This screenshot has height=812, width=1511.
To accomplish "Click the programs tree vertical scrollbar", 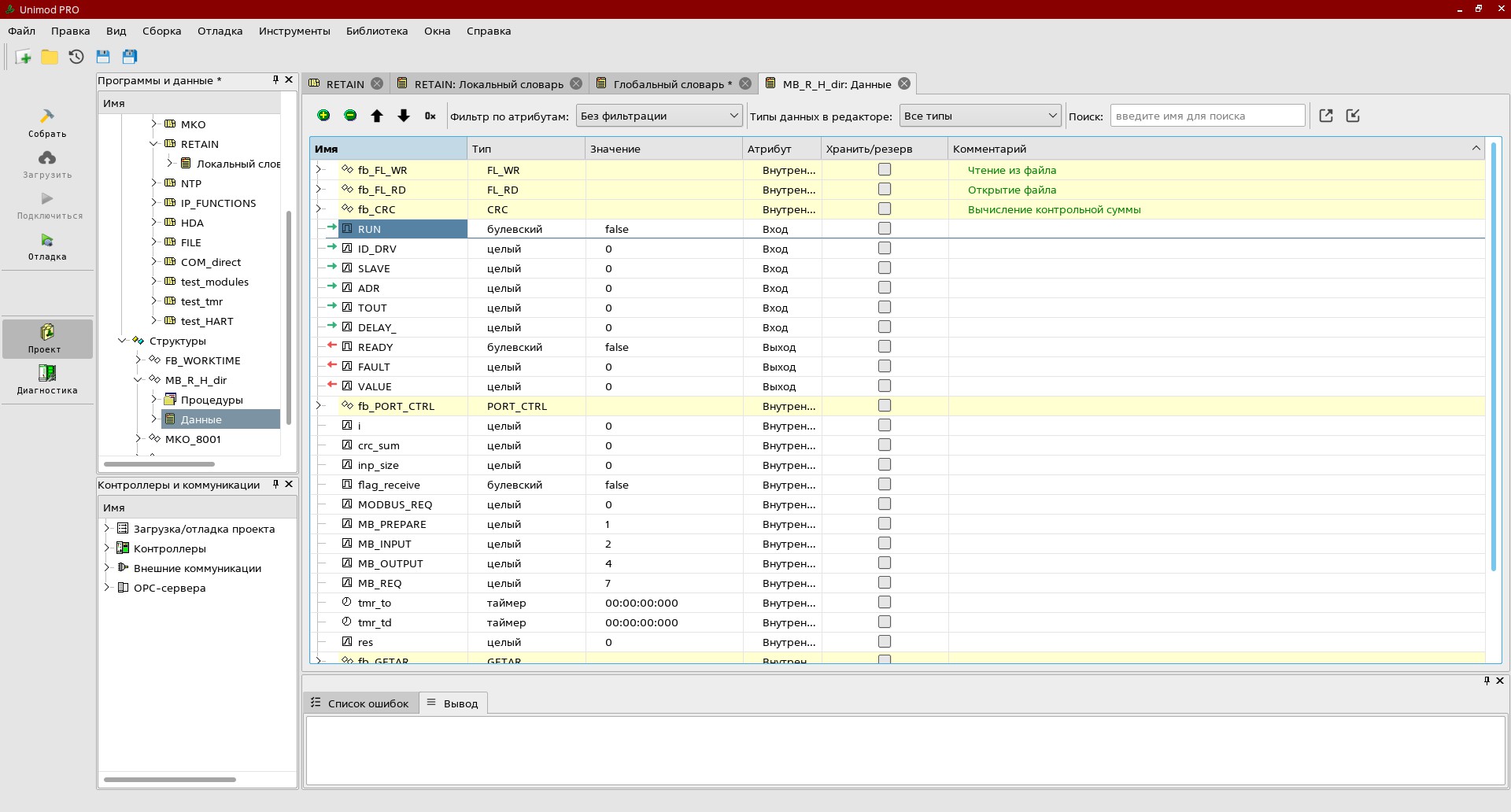I will pyautogui.click(x=289, y=316).
